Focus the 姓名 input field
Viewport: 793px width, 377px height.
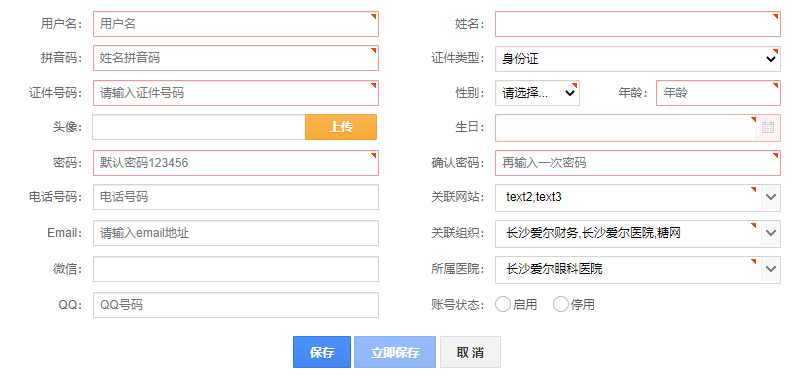(638, 24)
